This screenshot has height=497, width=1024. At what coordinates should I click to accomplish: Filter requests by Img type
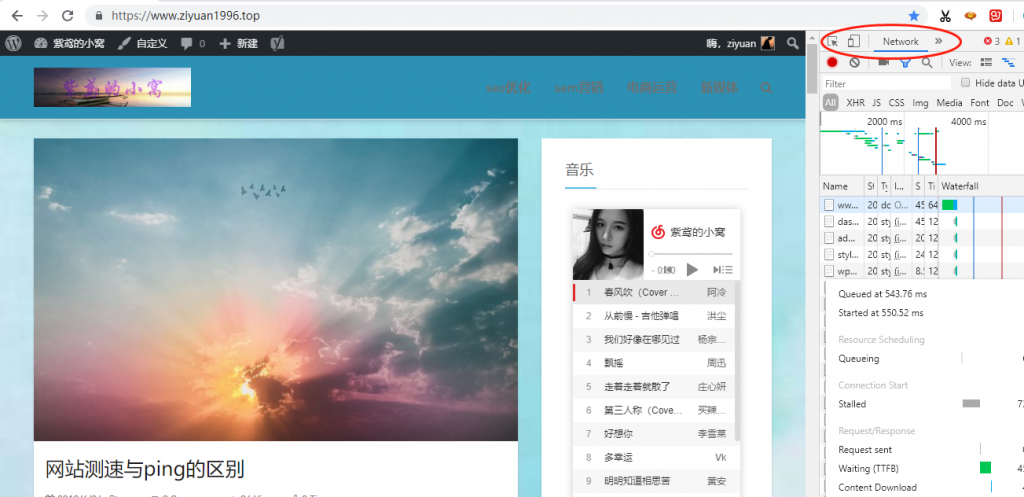click(x=920, y=103)
